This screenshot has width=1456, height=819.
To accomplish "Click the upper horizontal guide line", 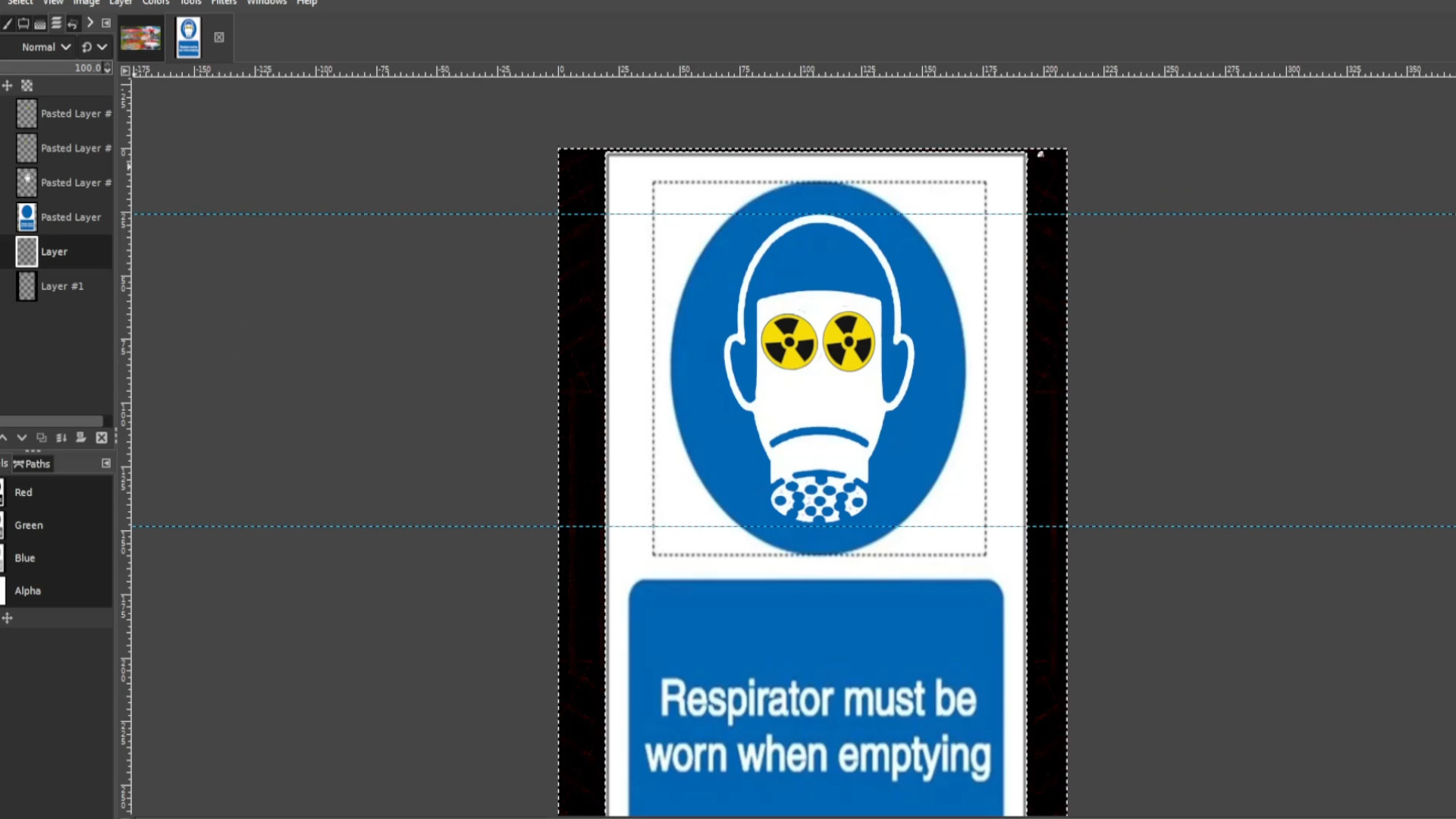I will click(x=794, y=214).
